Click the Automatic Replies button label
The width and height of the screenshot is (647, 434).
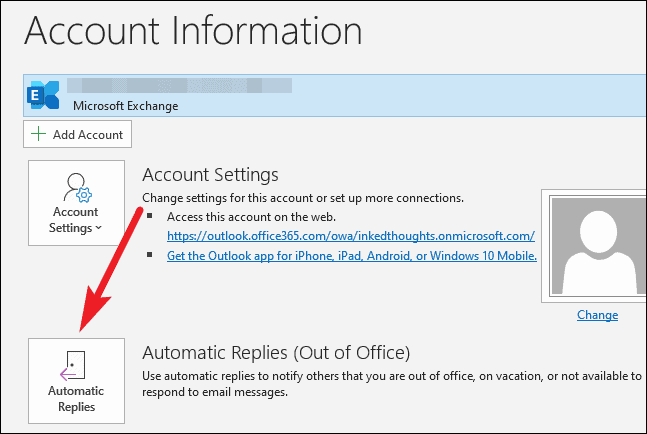pos(76,399)
